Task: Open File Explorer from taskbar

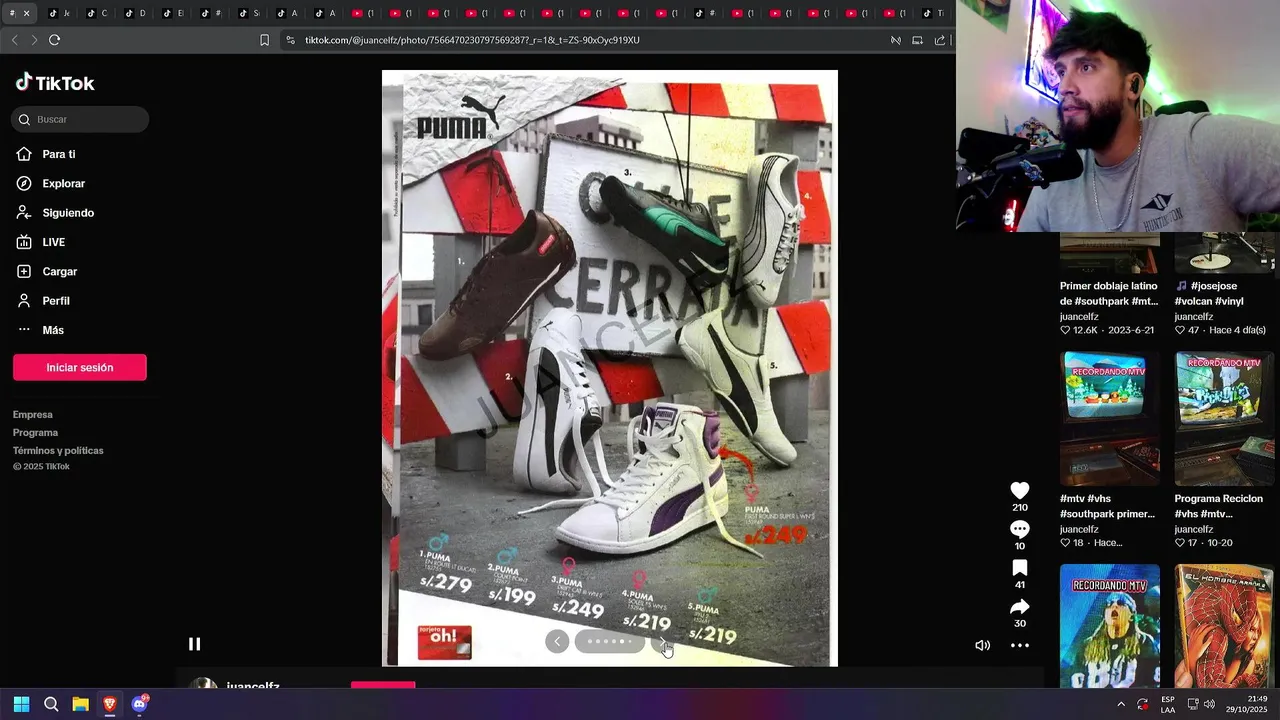Action: pyautogui.click(x=80, y=704)
